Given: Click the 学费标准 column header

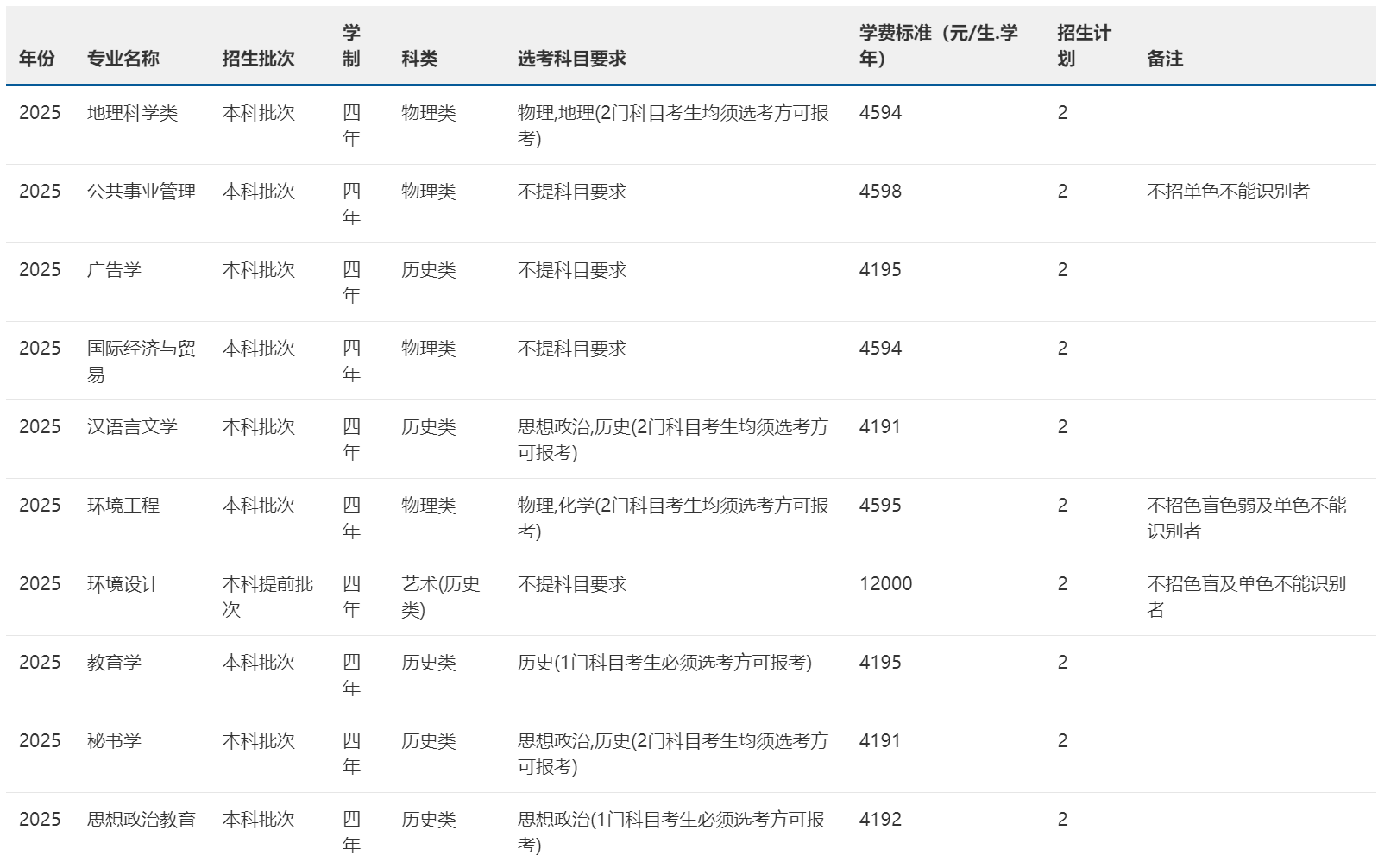Looking at the screenshot, I should (938, 46).
